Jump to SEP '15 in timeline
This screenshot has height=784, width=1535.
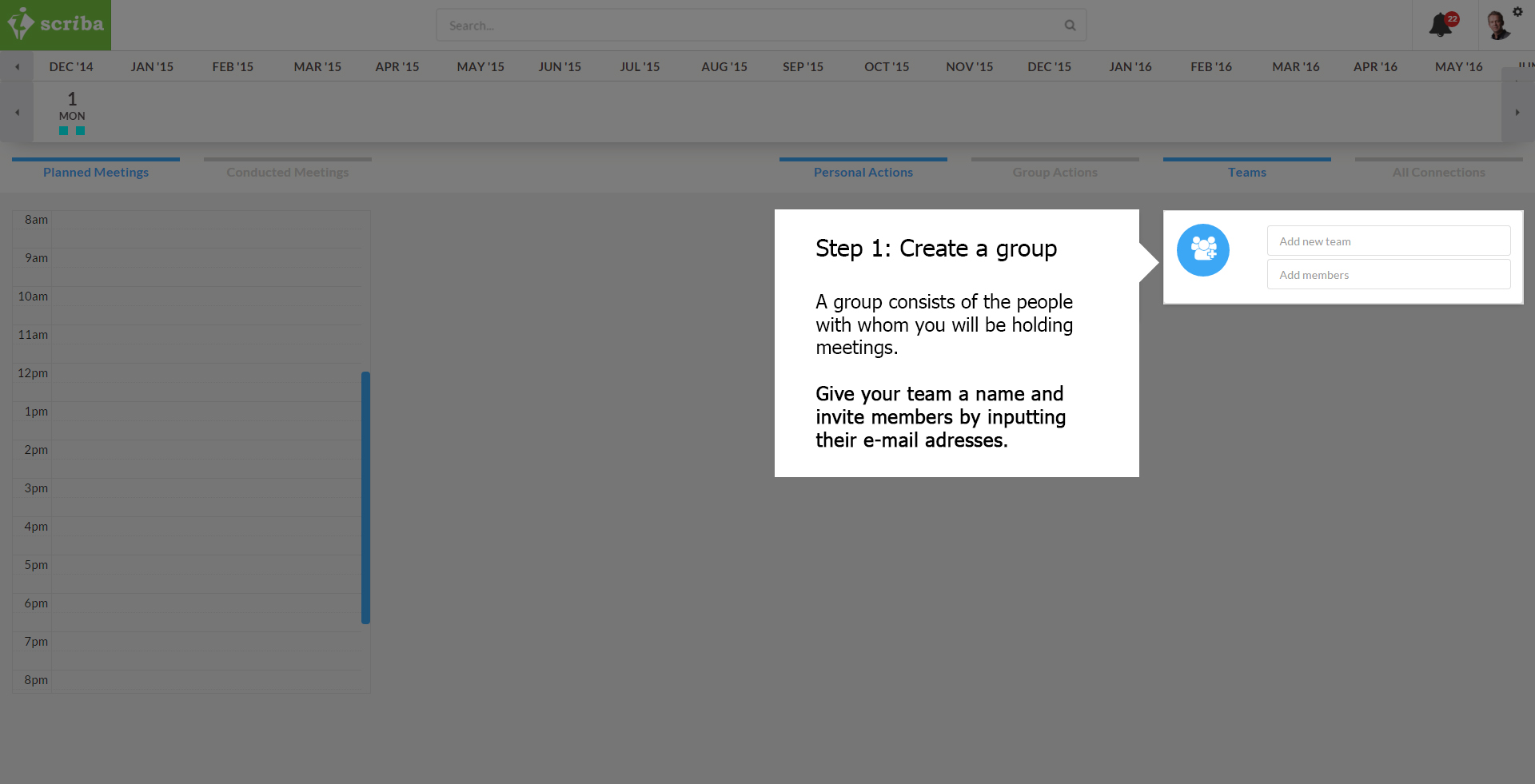pos(803,67)
